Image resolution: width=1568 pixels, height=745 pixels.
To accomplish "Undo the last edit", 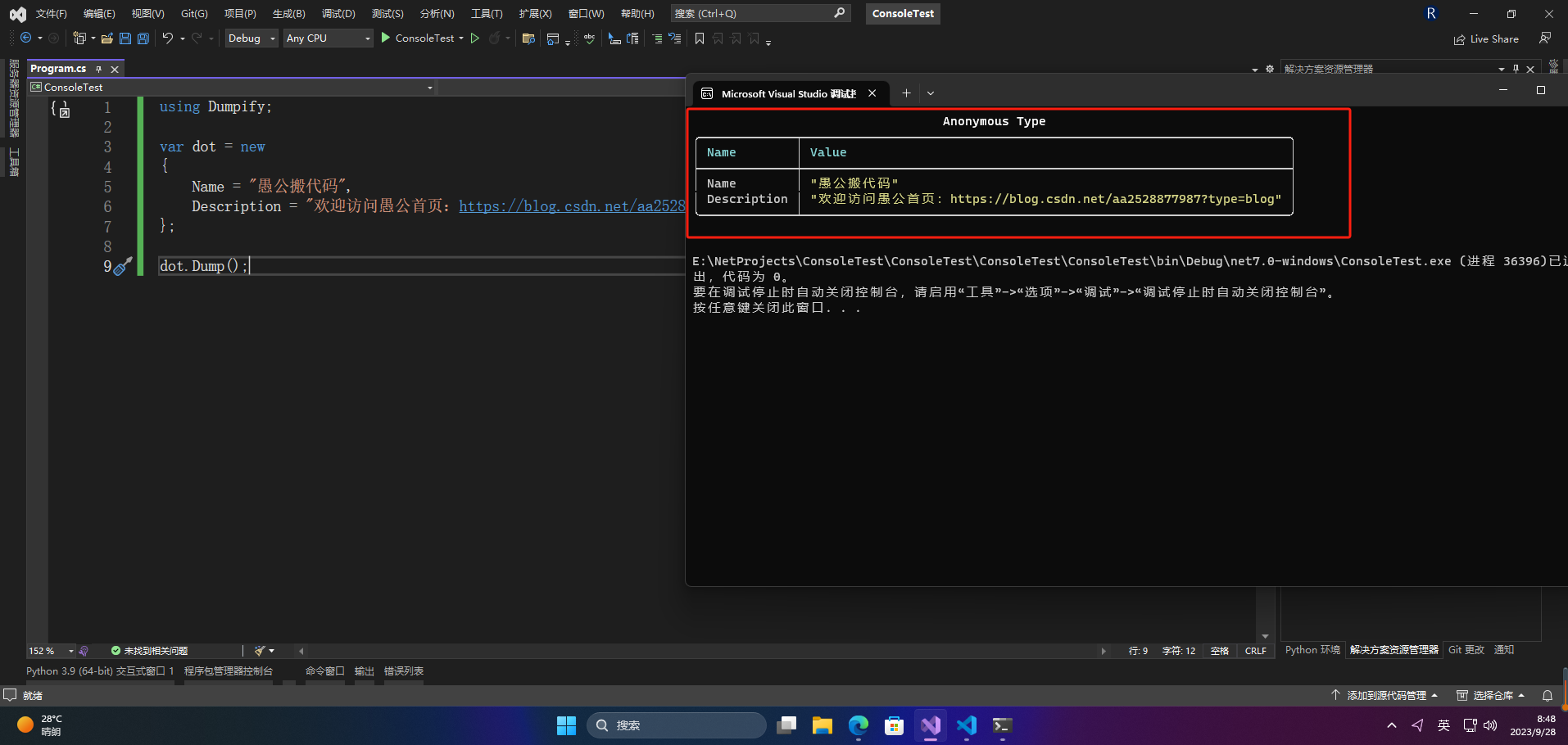I will (x=168, y=38).
